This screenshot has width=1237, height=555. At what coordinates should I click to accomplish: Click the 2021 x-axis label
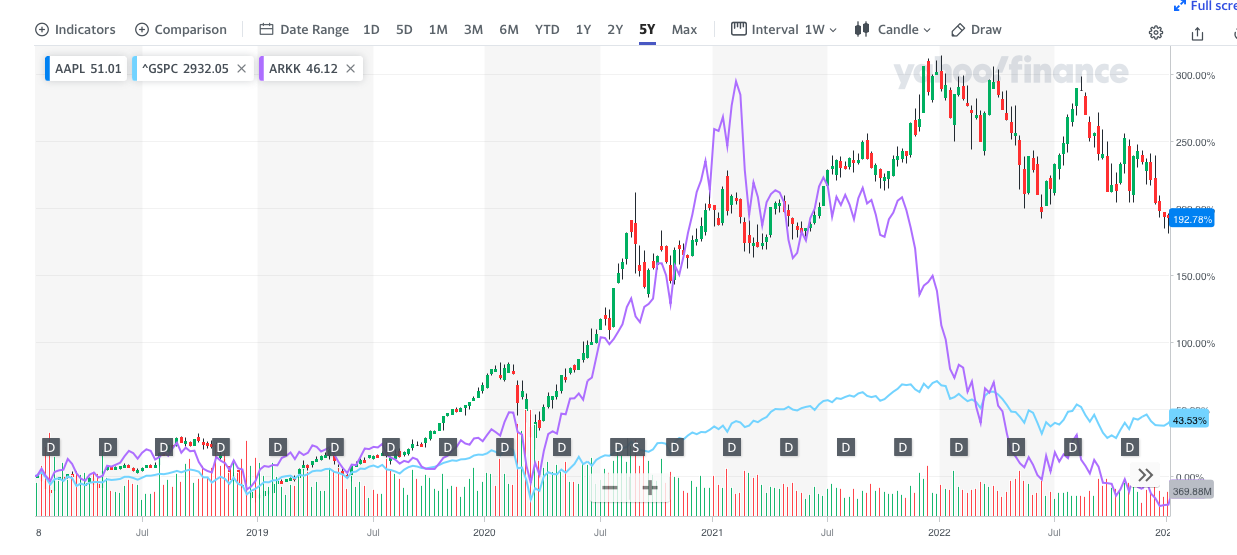click(713, 532)
